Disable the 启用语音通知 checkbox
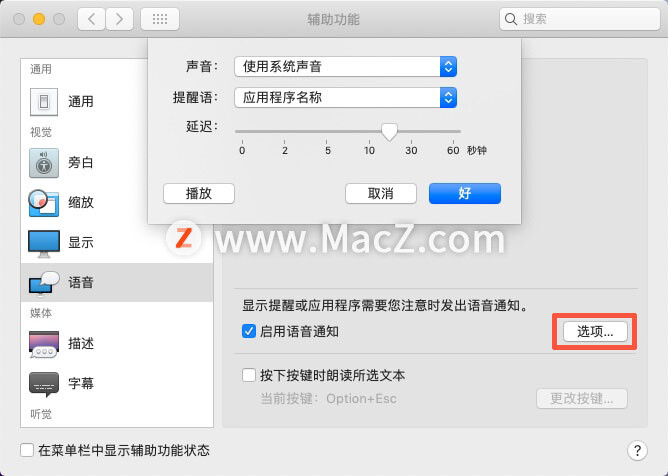This screenshot has width=668, height=476. click(249, 331)
